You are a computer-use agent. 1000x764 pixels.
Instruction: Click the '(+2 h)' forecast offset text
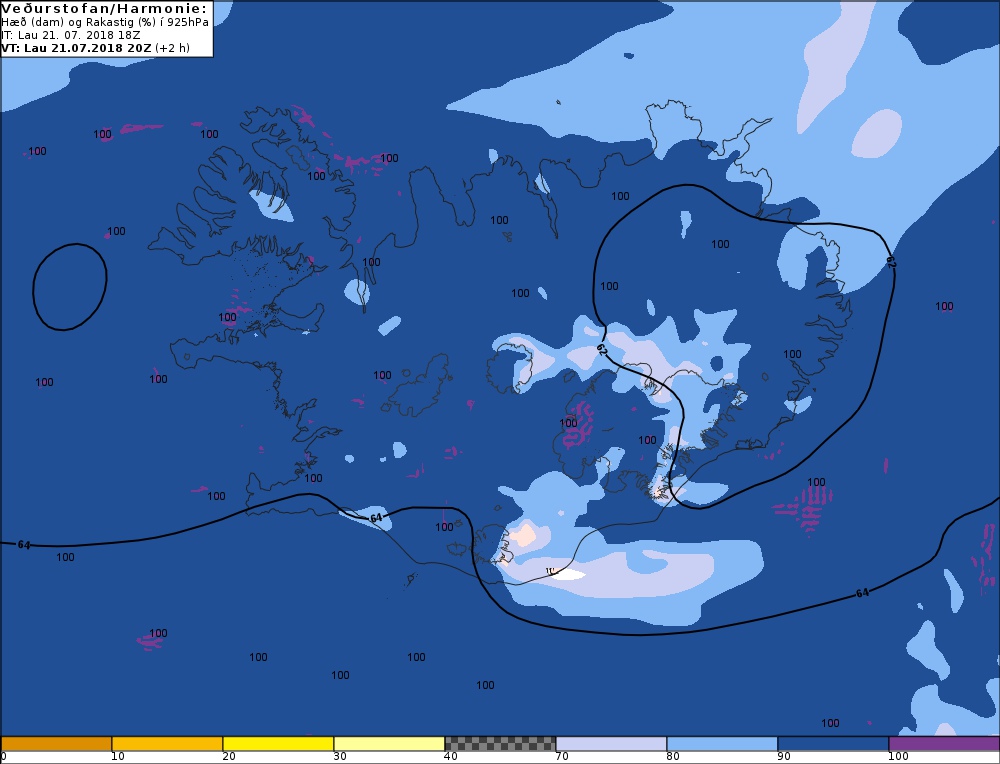172,48
